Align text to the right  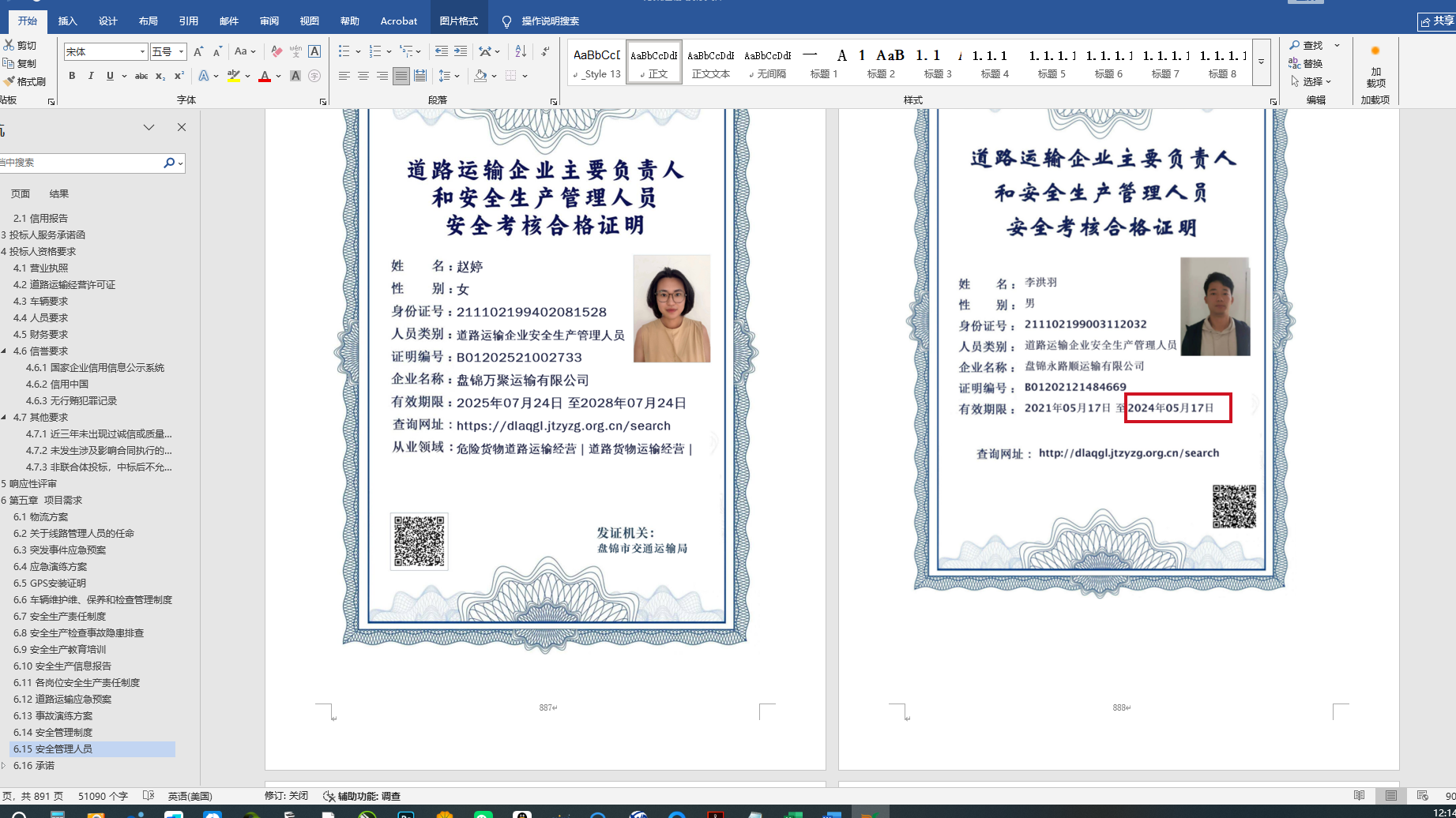pyautogui.click(x=382, y=76)
